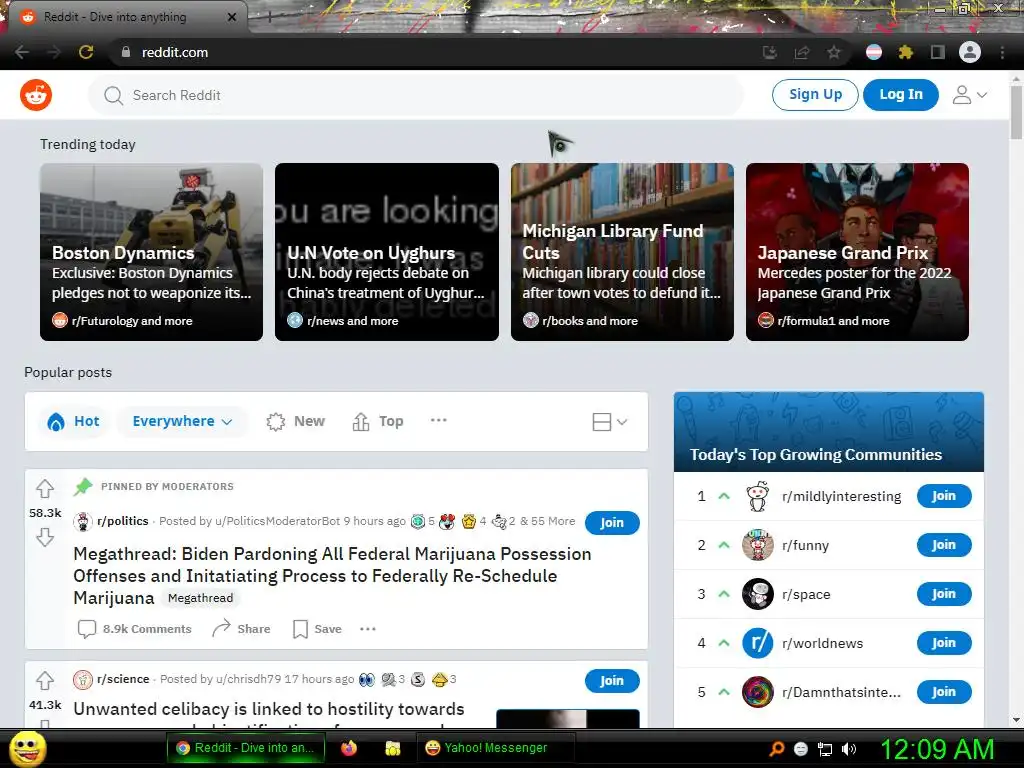The image size is (1024, 768).
Task: Open r/mildlyinteresting community avatar
Action: [x=758, y=496]
